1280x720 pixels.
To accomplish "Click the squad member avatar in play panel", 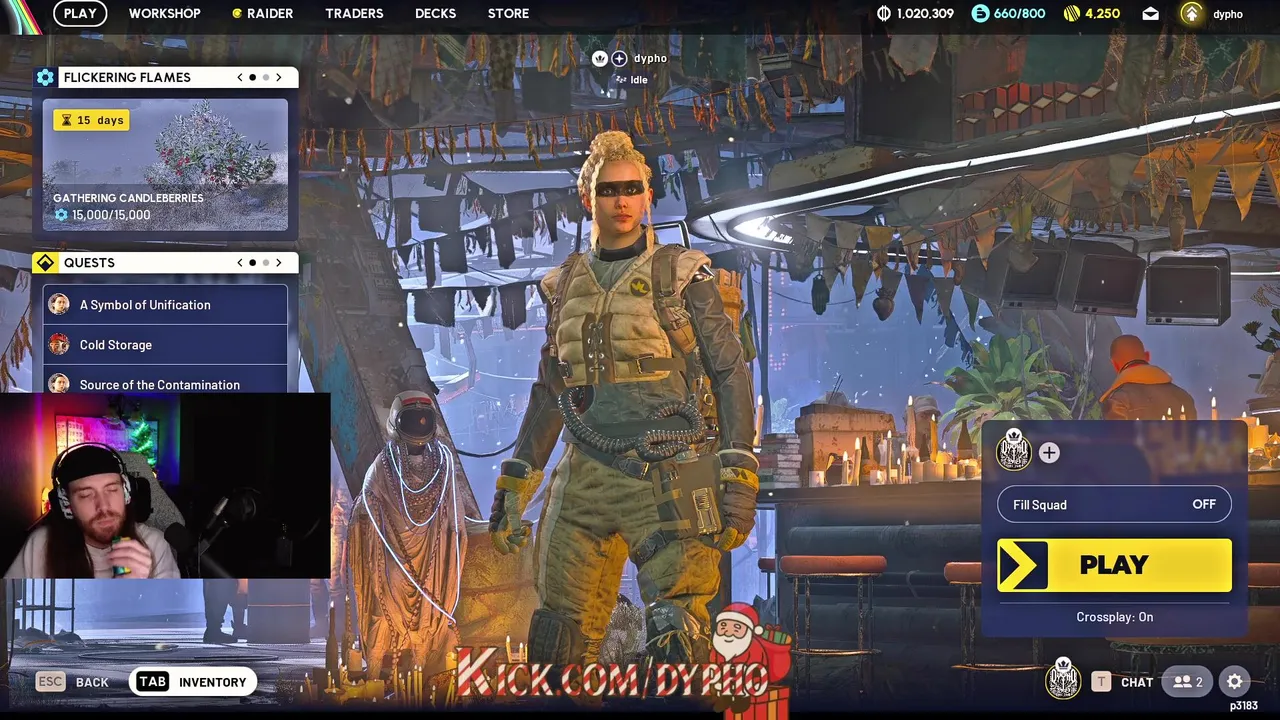I will coord(1013,451).
